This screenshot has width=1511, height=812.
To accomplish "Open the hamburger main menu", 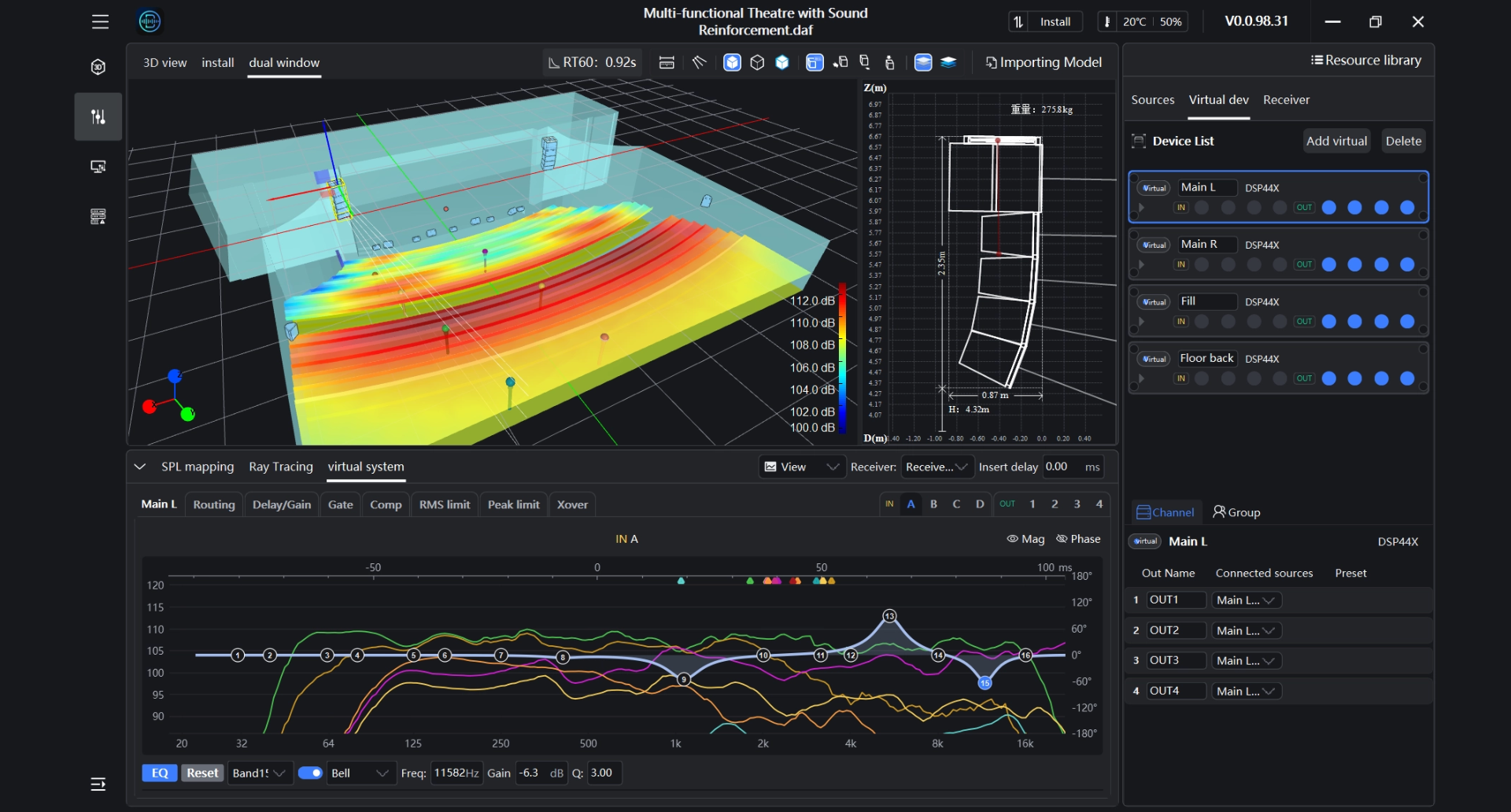I will point(100,22).
